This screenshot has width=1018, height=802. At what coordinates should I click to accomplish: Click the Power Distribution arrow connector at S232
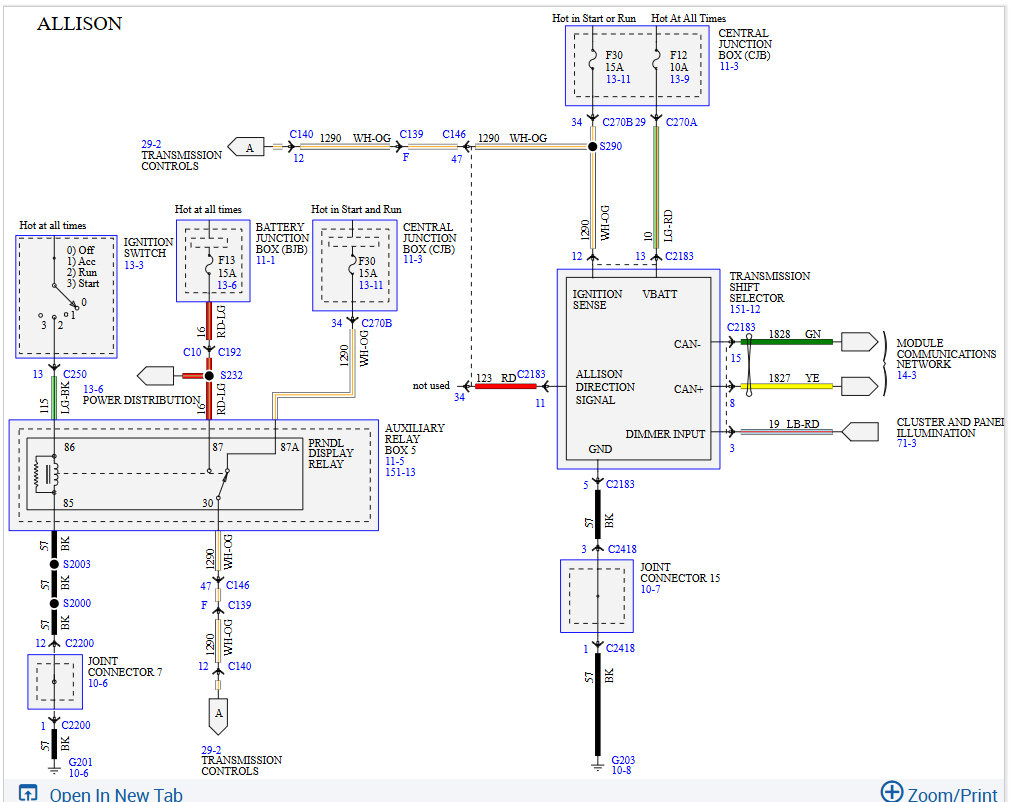click(155, 375)
